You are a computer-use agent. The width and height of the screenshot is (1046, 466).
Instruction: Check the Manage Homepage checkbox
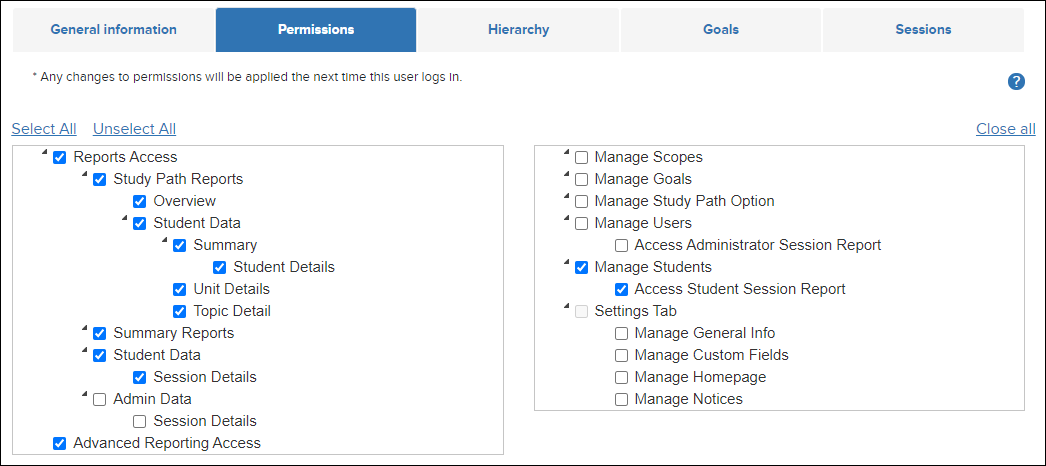(621, 377)
